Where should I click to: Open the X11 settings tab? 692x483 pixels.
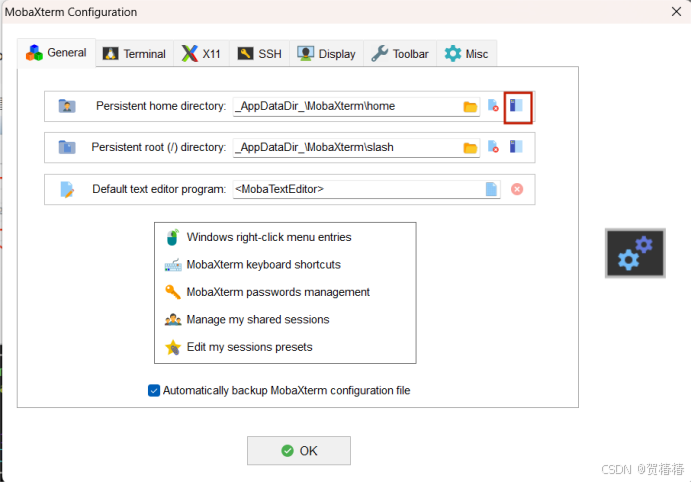point(201,54)
